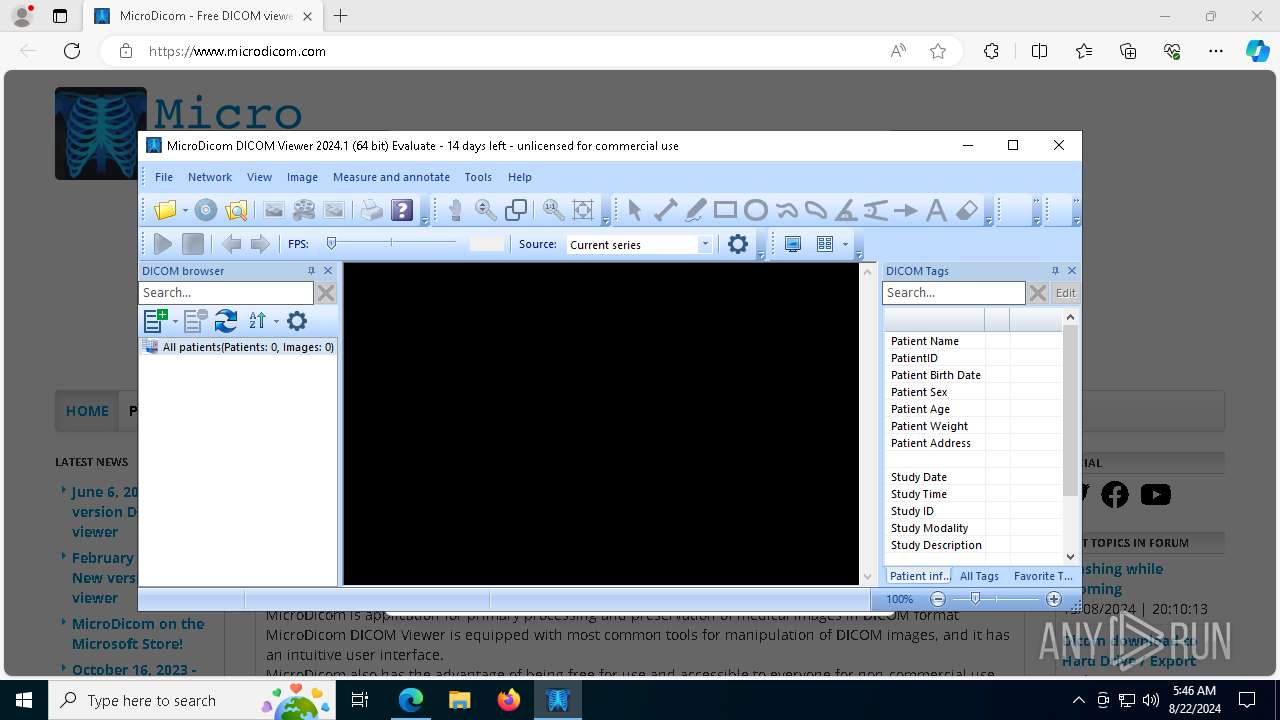Open DICOM browser settings gear

[297, 321]
